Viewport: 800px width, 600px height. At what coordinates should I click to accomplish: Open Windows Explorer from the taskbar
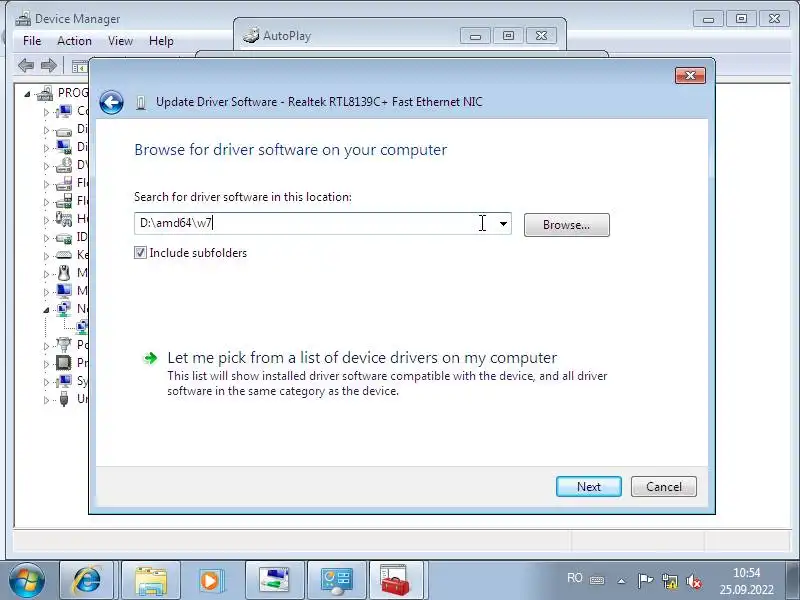coord(151,581)
